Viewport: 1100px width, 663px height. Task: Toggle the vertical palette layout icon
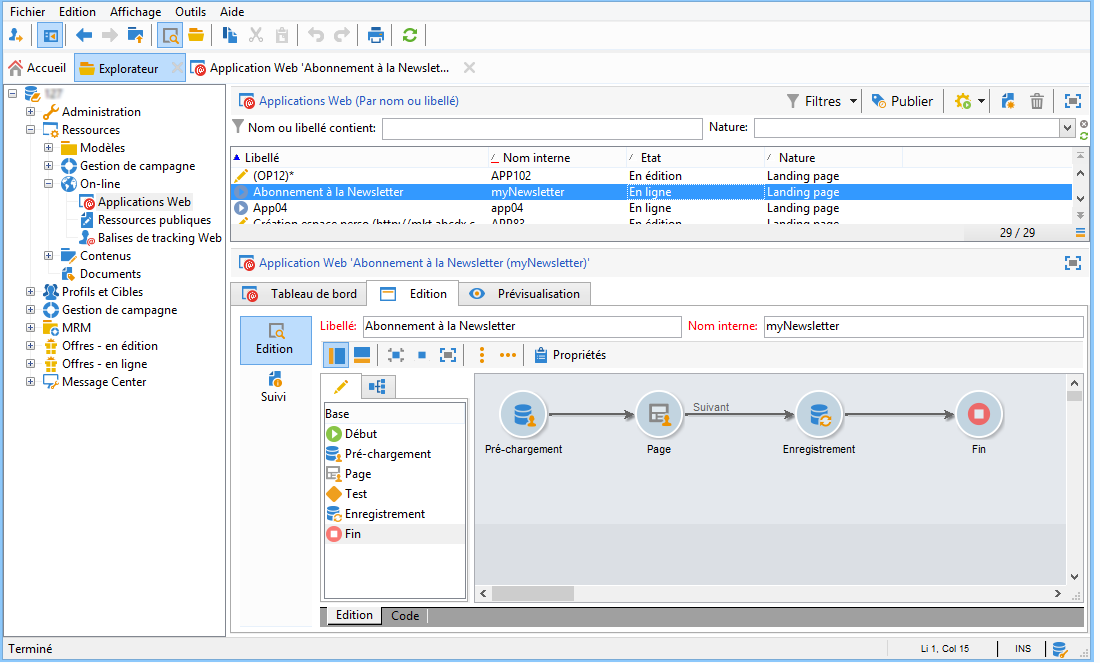click(x=337, y=355)
